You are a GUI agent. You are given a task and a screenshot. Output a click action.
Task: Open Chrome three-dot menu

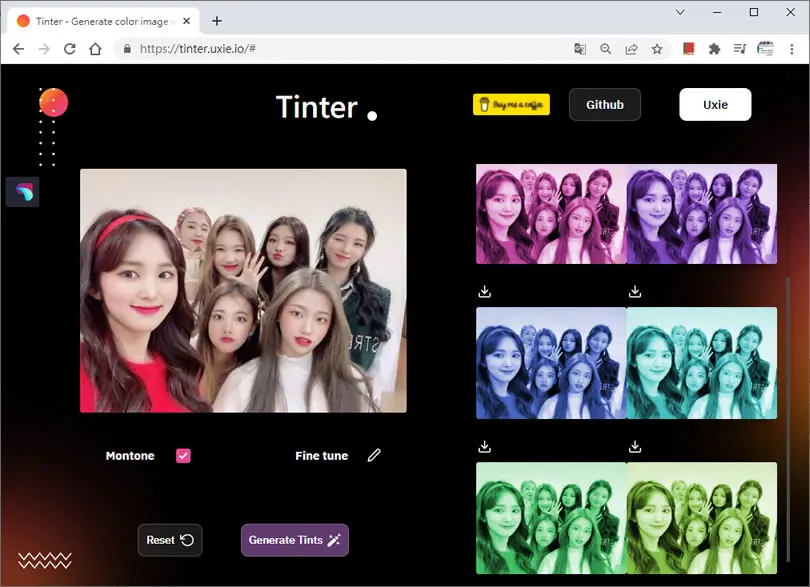(791, 49)
